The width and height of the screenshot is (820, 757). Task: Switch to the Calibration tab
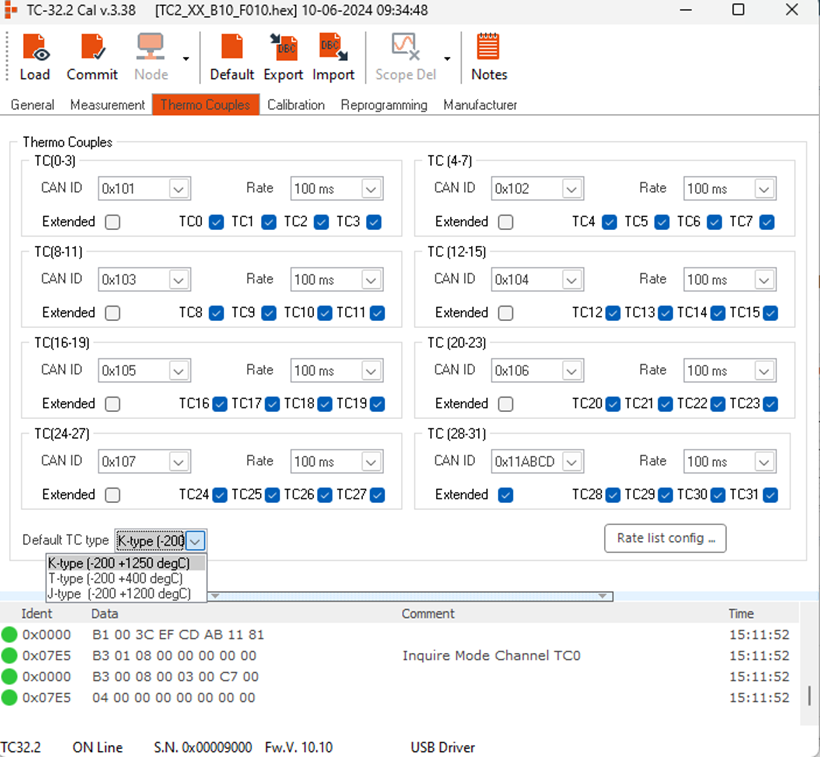tap(296, 105)
